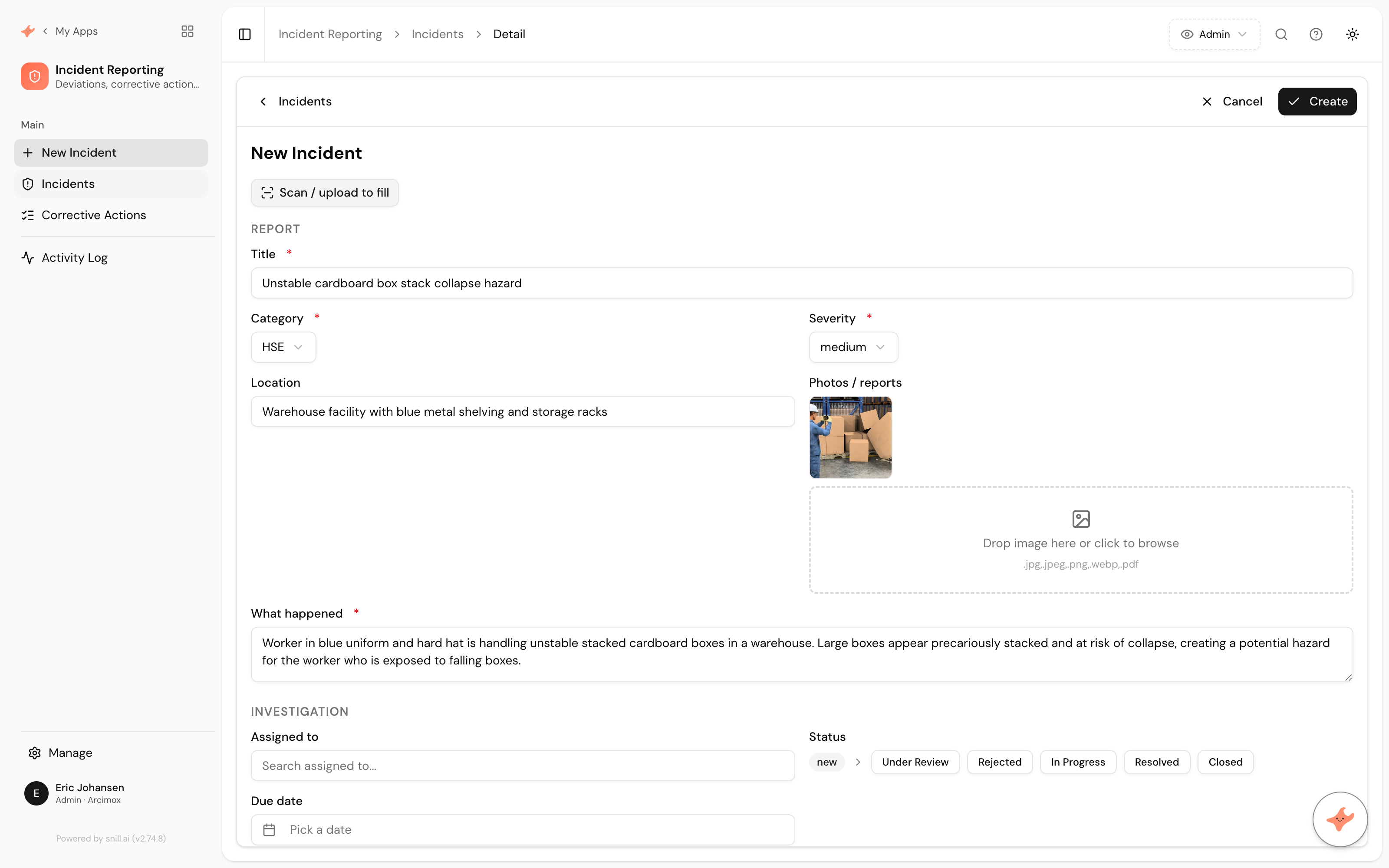Cancel the new incident

tap(1232, 102)
